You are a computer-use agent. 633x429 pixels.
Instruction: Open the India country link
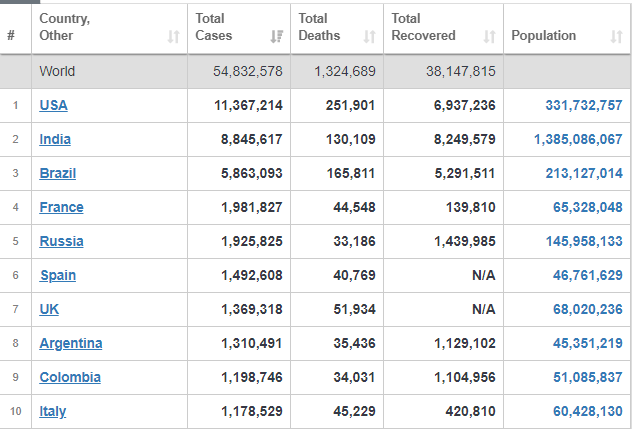(x=55, y=139)
